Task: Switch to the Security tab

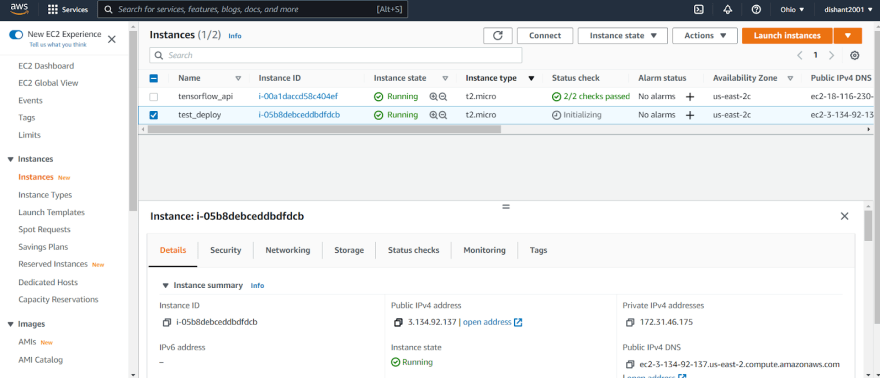Action: 226,250
